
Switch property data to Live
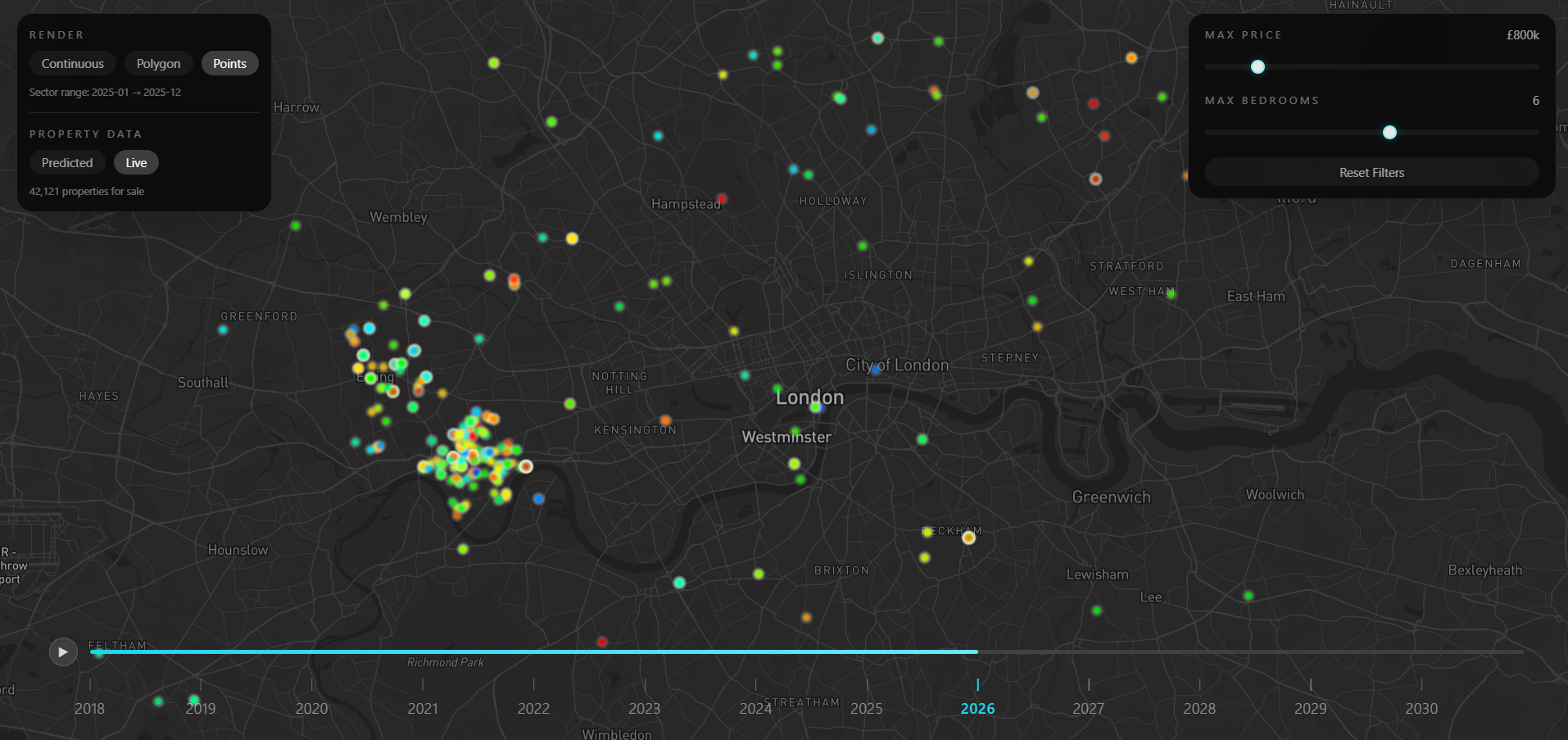136,162
